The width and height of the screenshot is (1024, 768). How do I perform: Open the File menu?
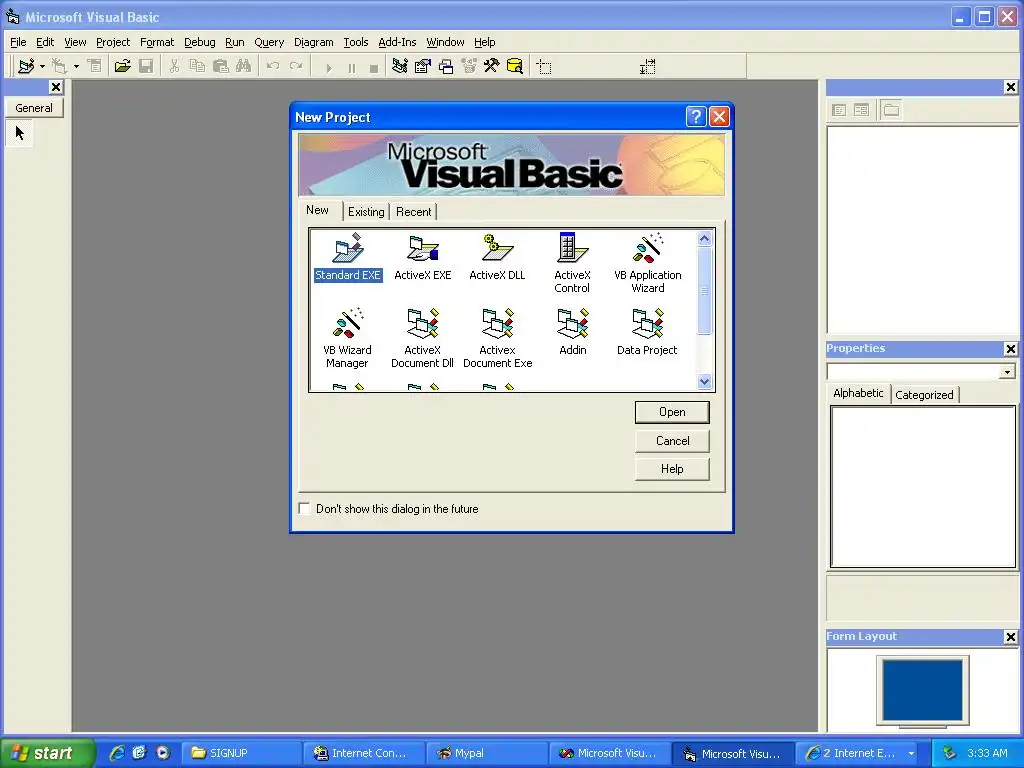(18, 42)
